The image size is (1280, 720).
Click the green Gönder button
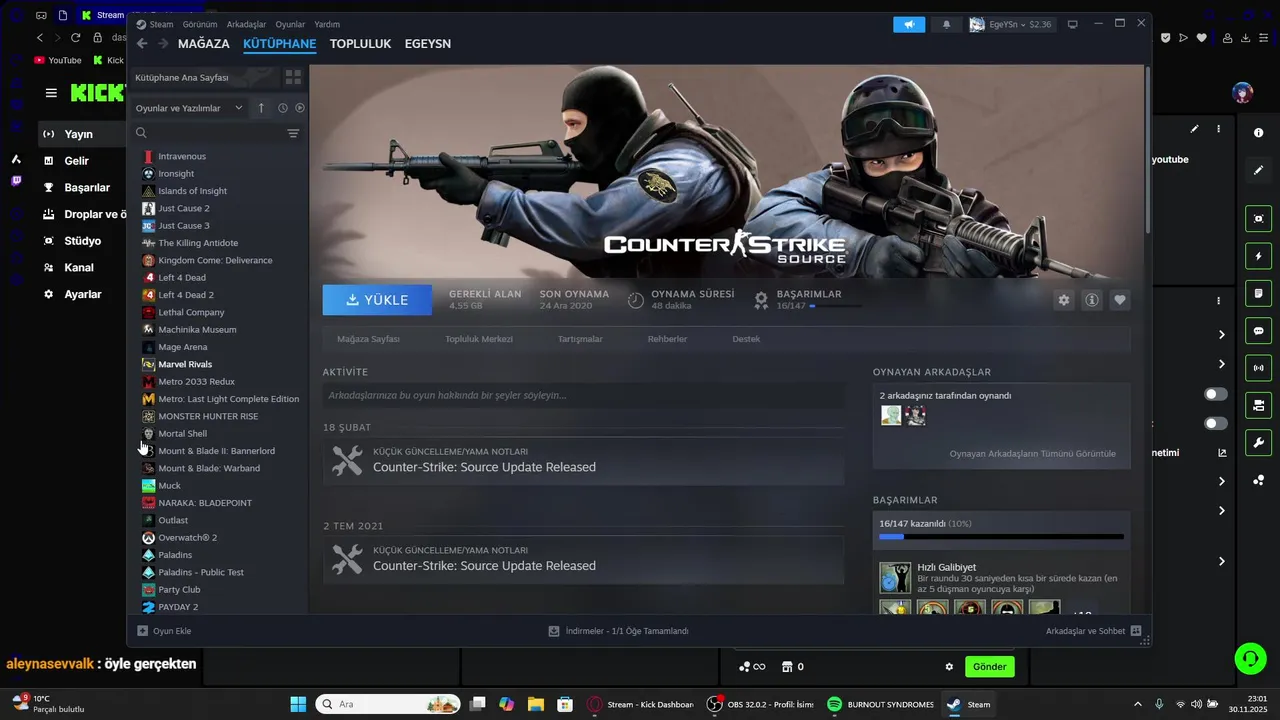(989, 666)
